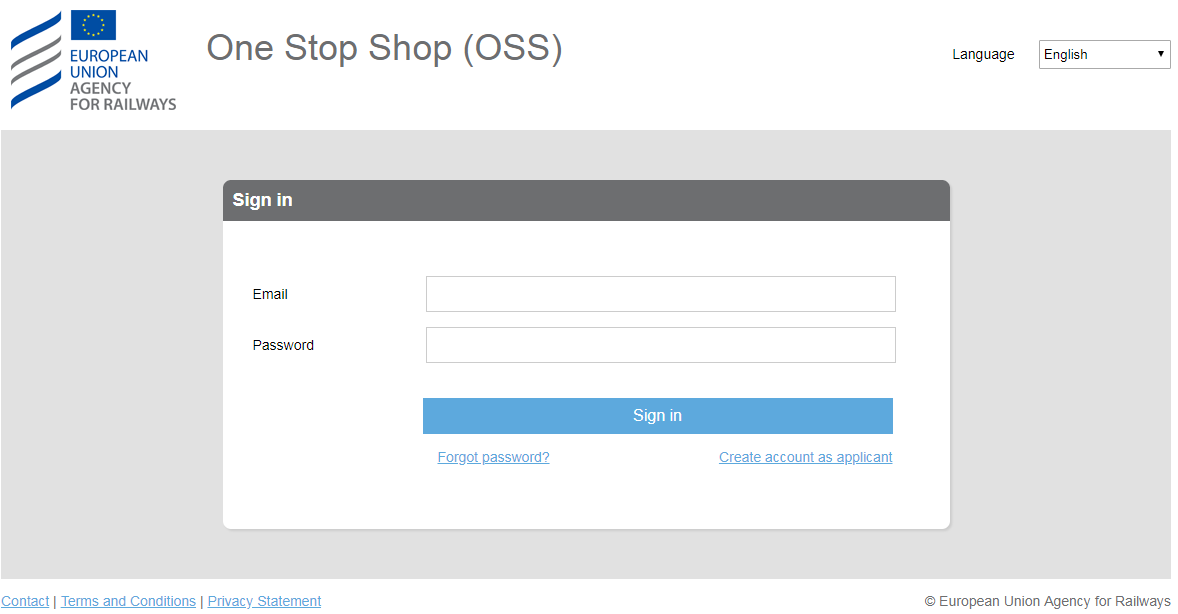Focus the Email field to type an address

click(x=660, y=293)
